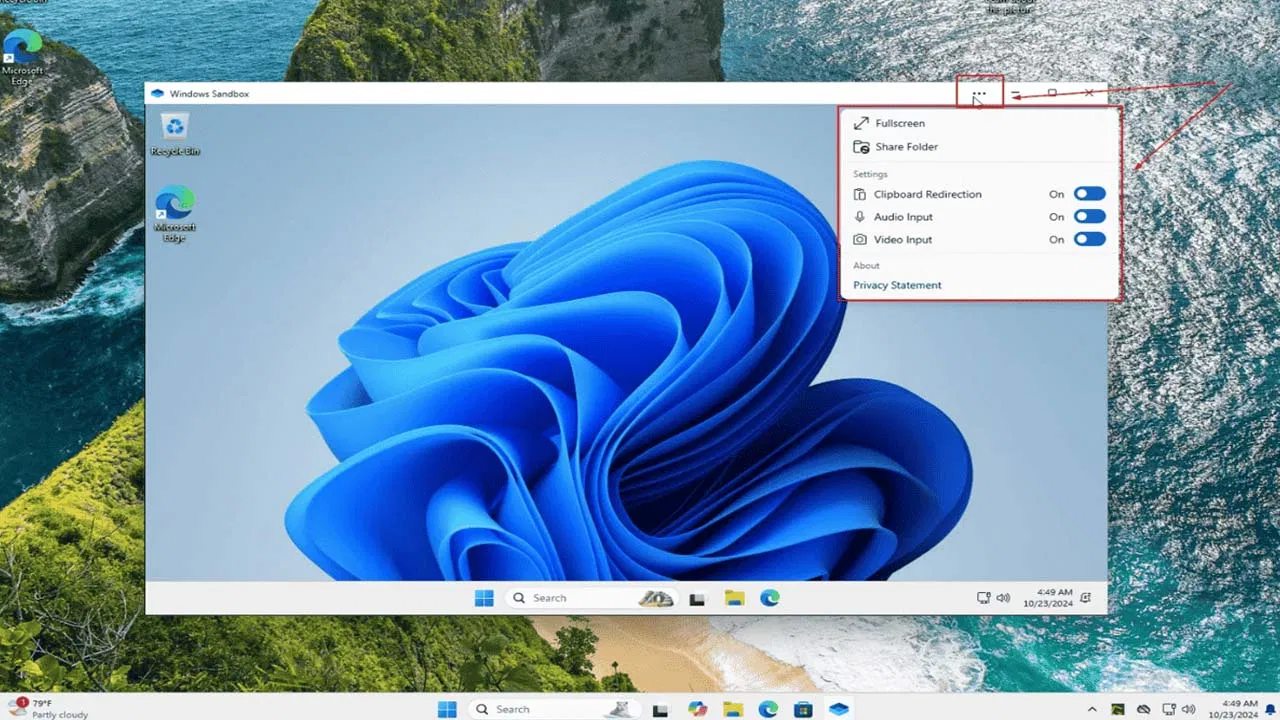This screenshot has width=1280, height=720.
Task: Select Fullscreen from the Sandbox menu
Action: pos(889,123)
